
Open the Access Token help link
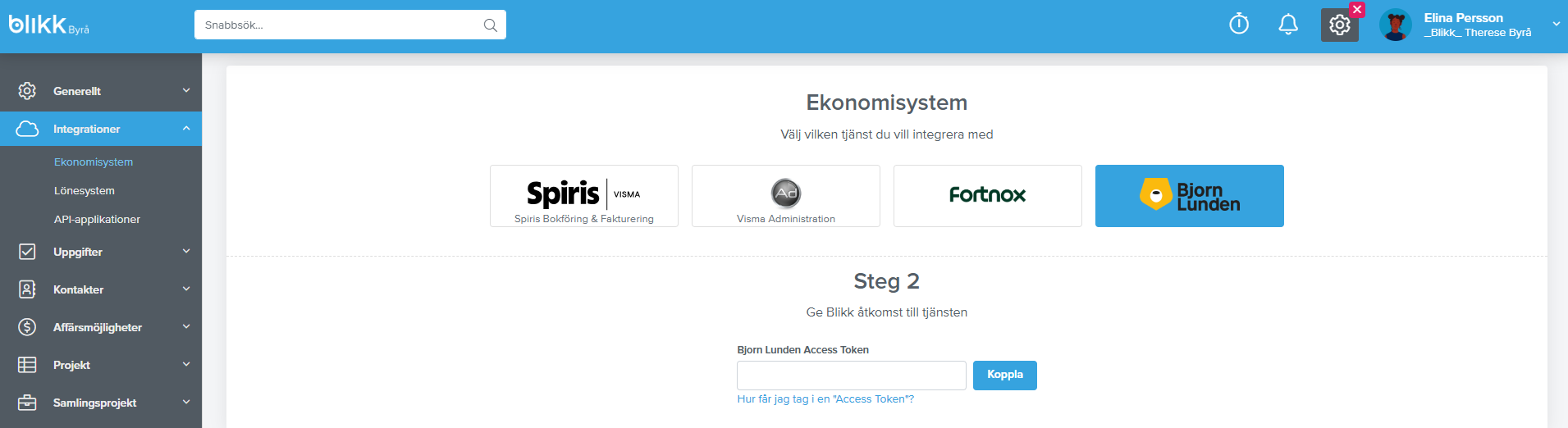[x=825, y=399]
